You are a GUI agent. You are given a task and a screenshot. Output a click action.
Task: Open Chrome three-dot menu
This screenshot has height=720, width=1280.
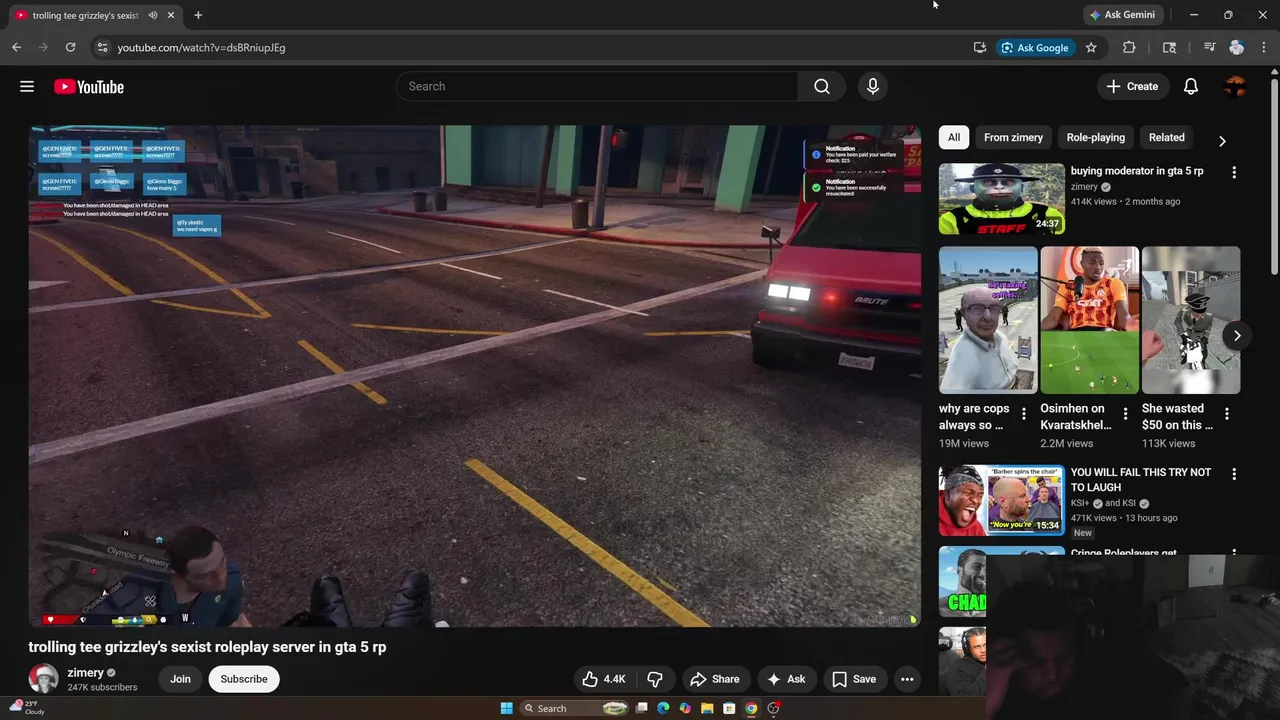[1265, 47]
